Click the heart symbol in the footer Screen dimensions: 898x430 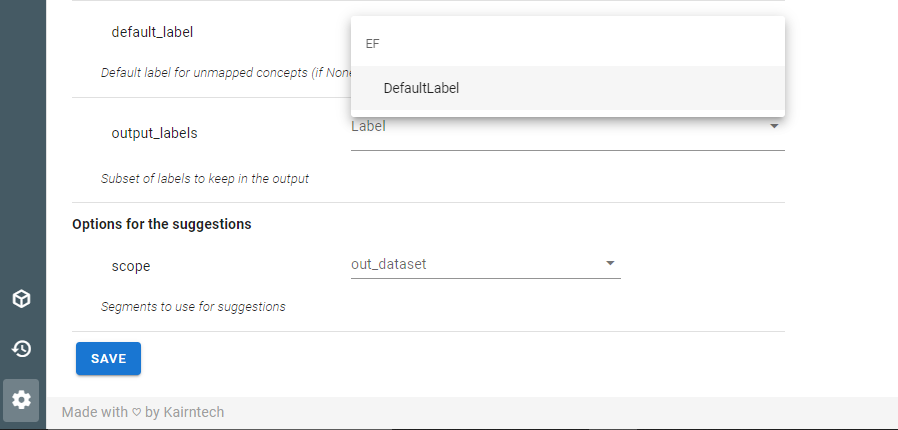pyautogui.click(x=136, y=412)
